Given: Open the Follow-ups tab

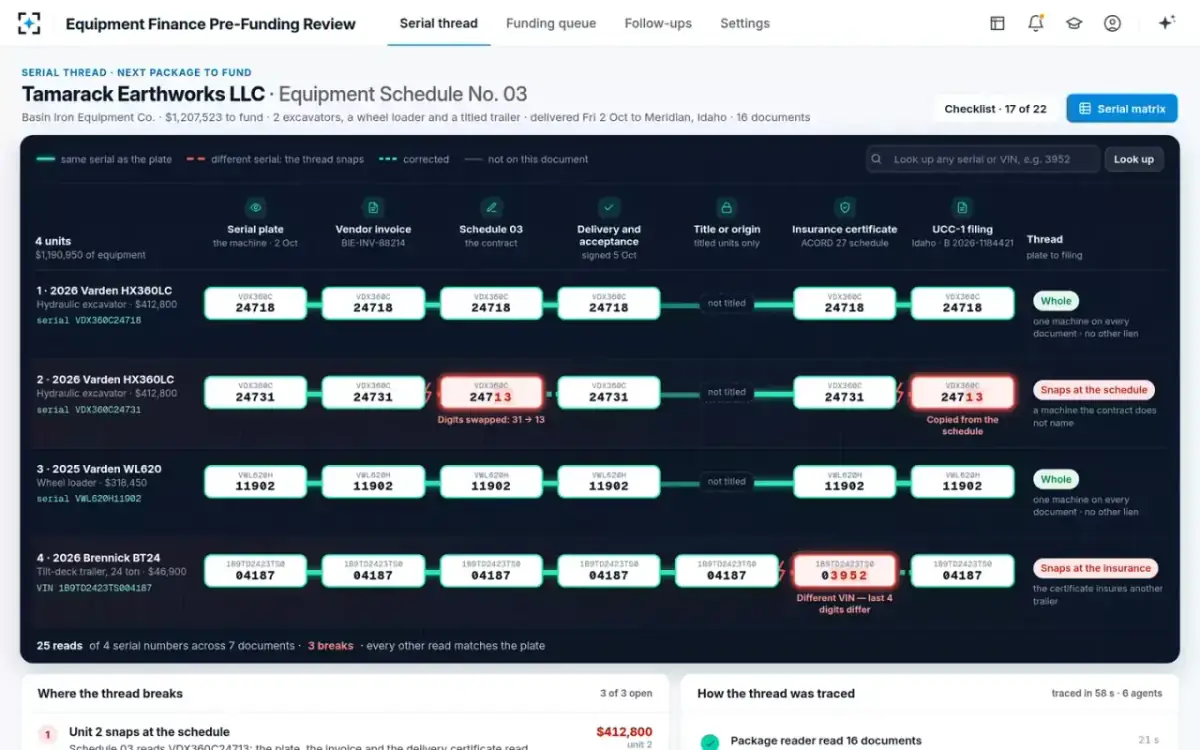Looking at the screenshot, I should pyautogui.click(x=658, y=23).
